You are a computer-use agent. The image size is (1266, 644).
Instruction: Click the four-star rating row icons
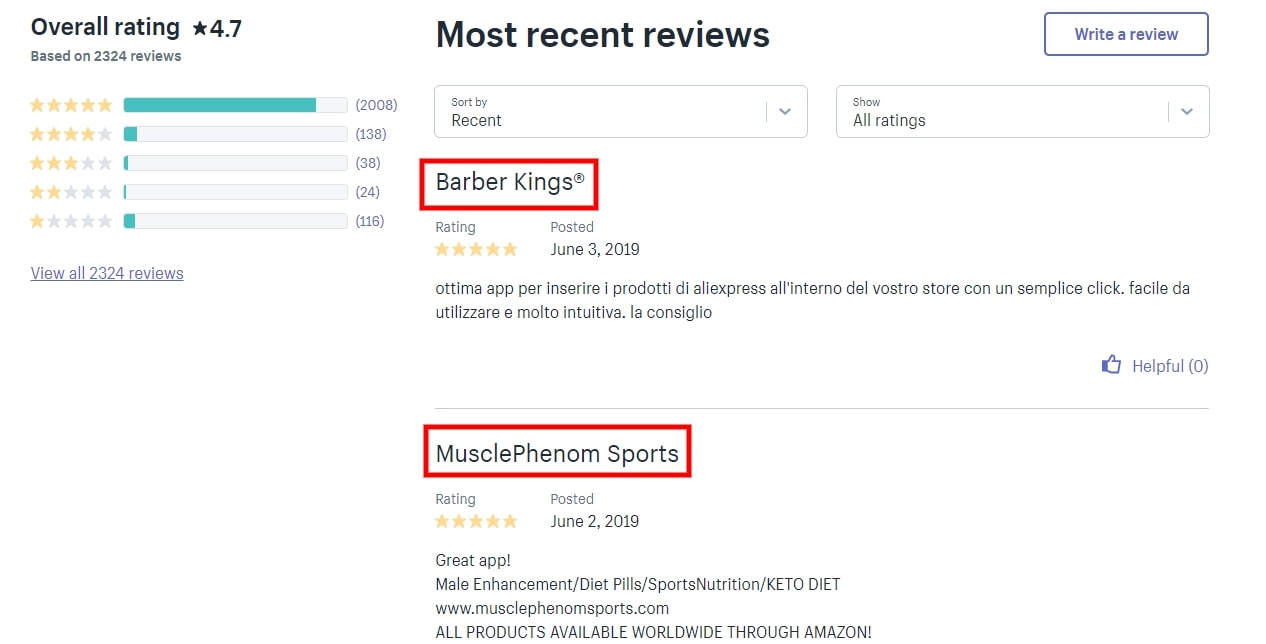pos(71,134)
